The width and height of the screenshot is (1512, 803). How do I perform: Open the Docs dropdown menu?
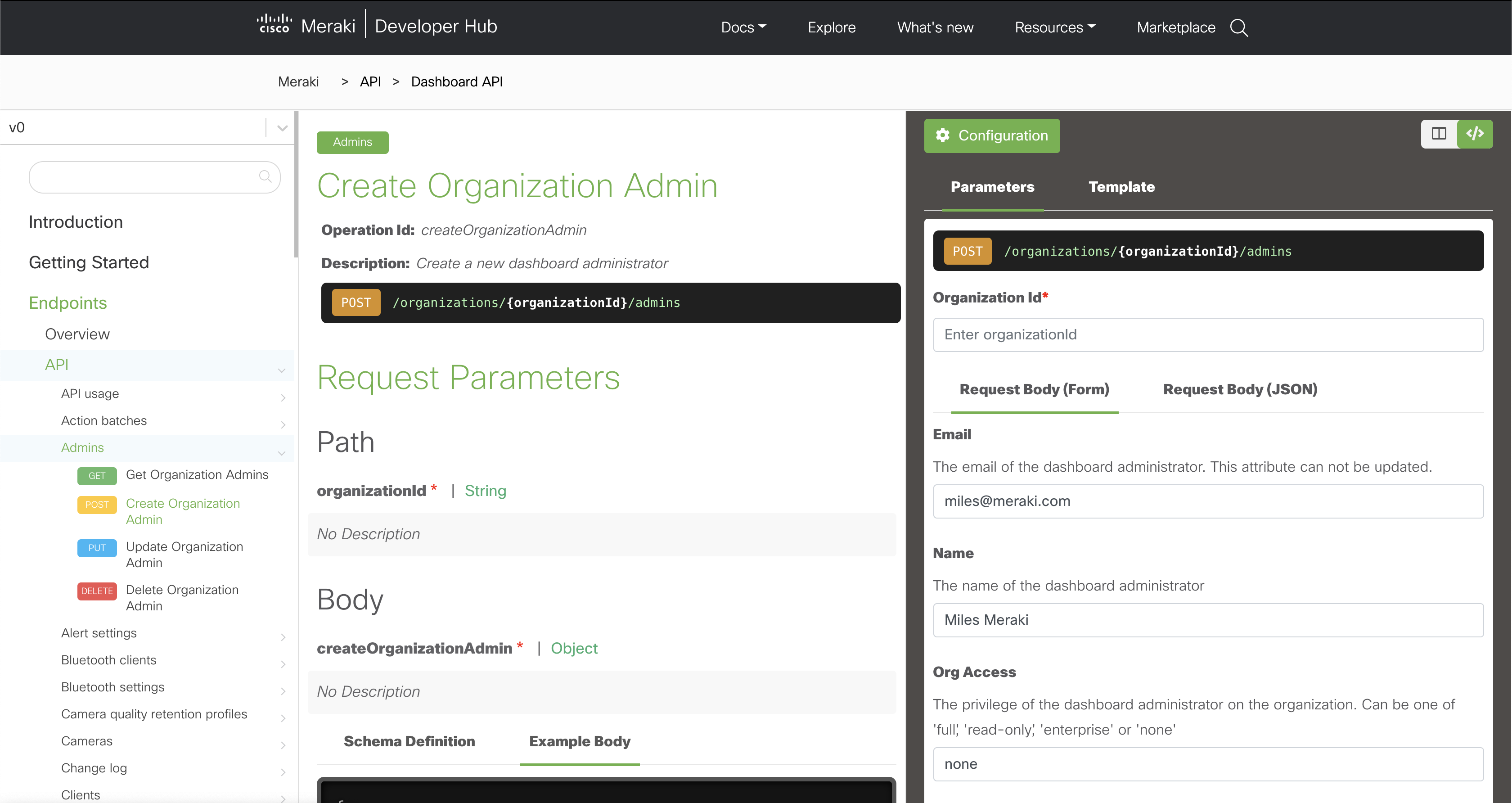744,27
